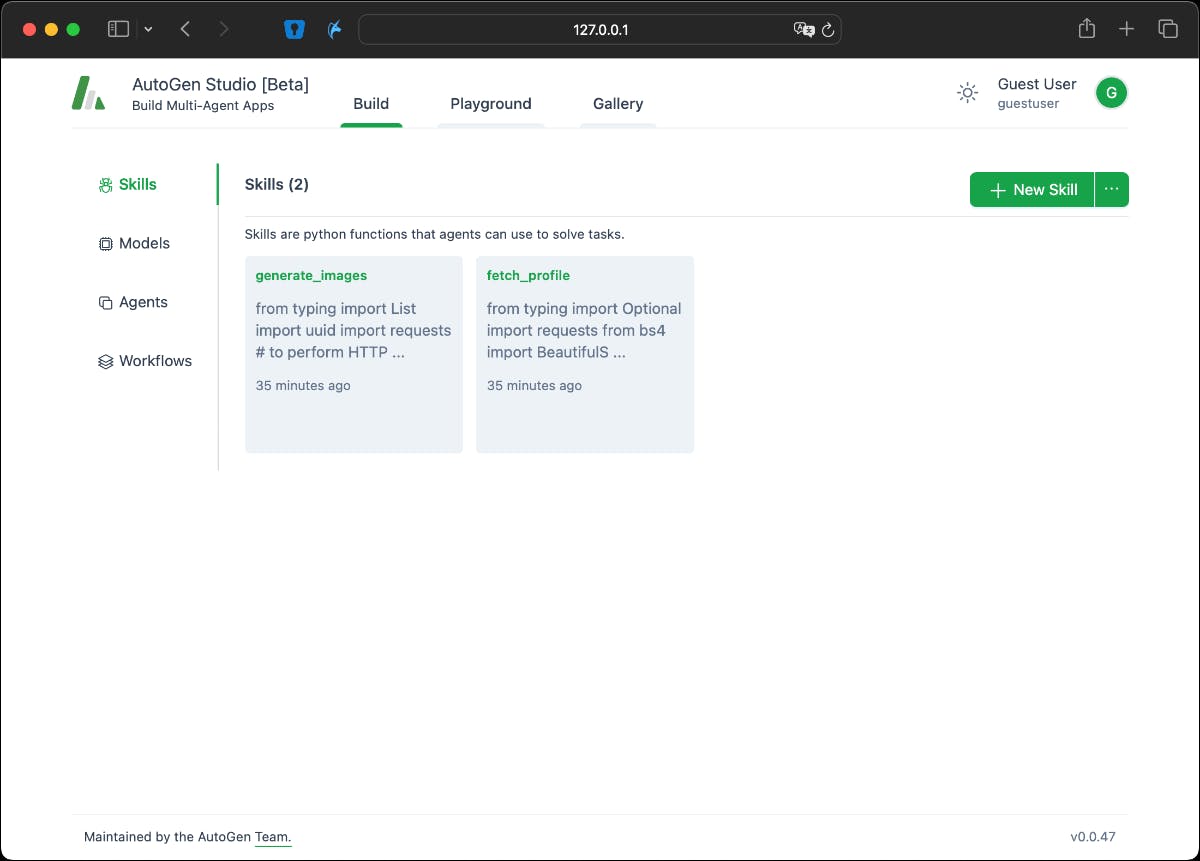Viewport: 1200px width, 861px height.
Task: Follow the AutoGen Team link
Action: pos(273,837)
